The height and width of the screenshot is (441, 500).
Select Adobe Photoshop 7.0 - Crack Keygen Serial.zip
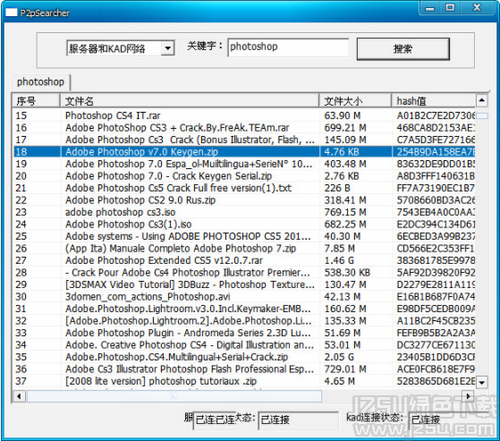tap(244, 176)
